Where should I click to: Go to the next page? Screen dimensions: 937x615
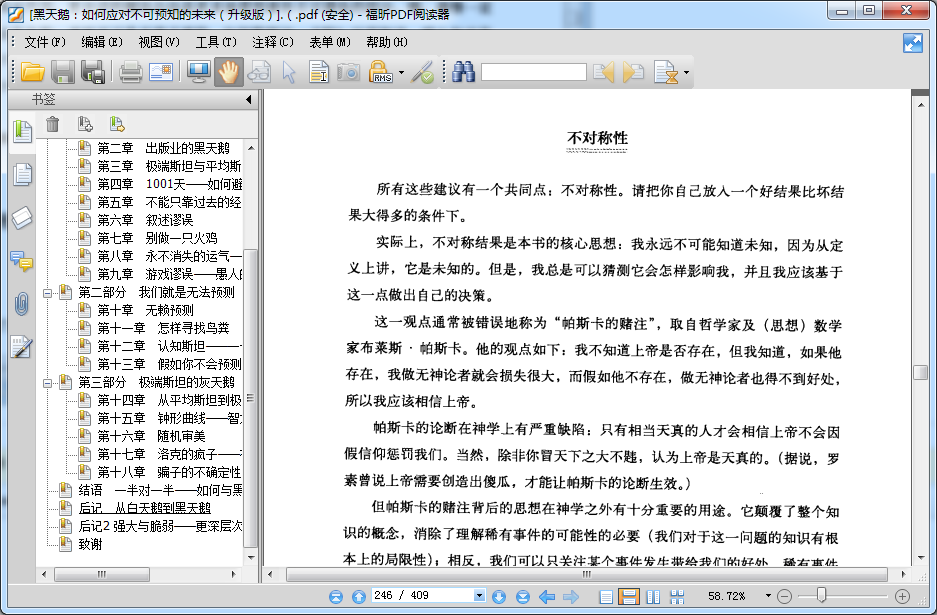point(499,596)
